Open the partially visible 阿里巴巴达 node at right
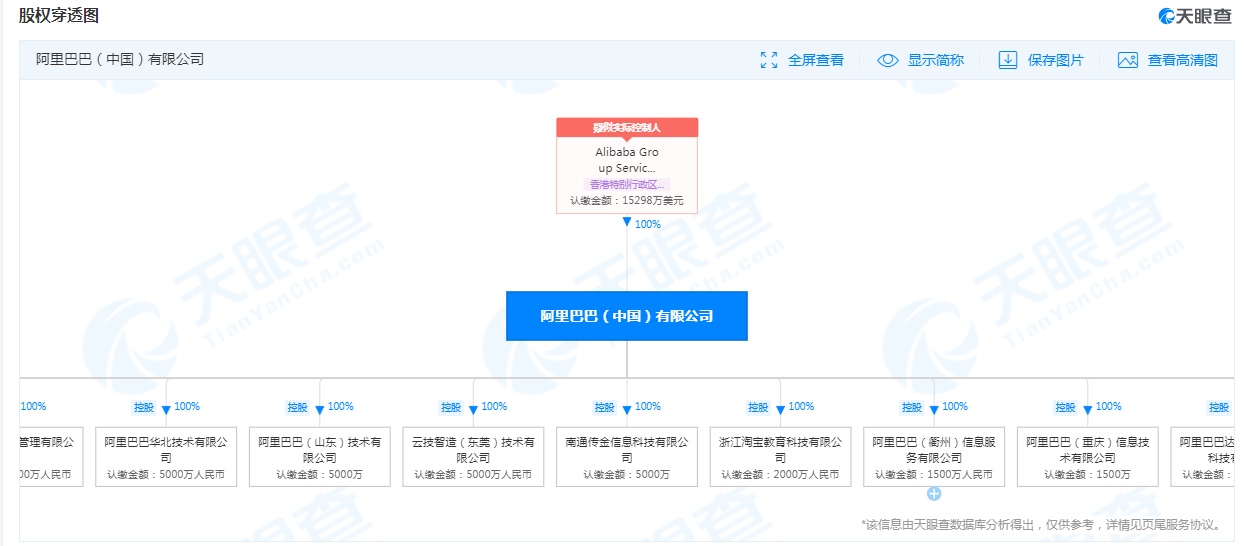The width and height of the screenshot is (1244, 546). point(1203,457)
